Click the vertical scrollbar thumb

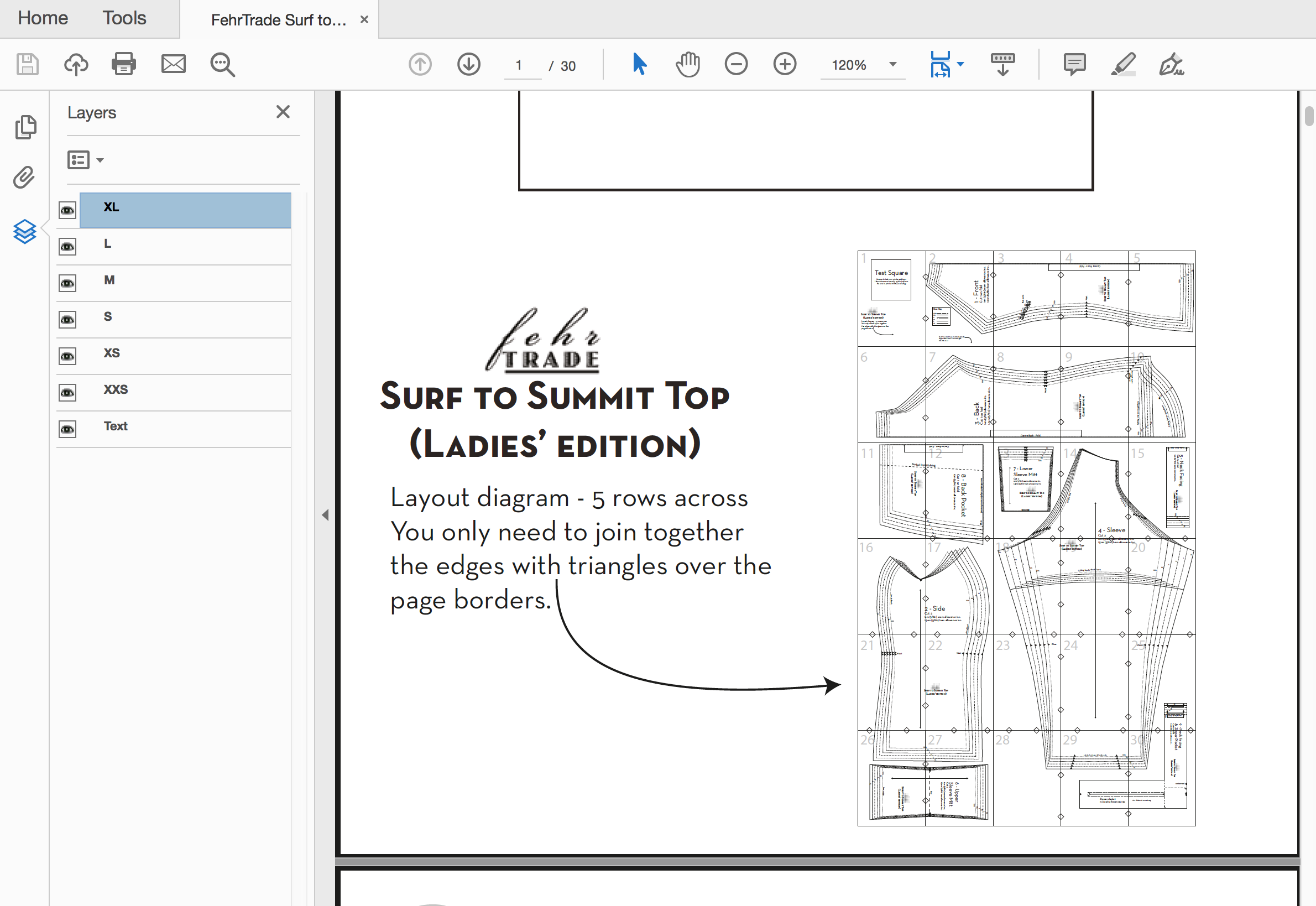click(1309, 116)
